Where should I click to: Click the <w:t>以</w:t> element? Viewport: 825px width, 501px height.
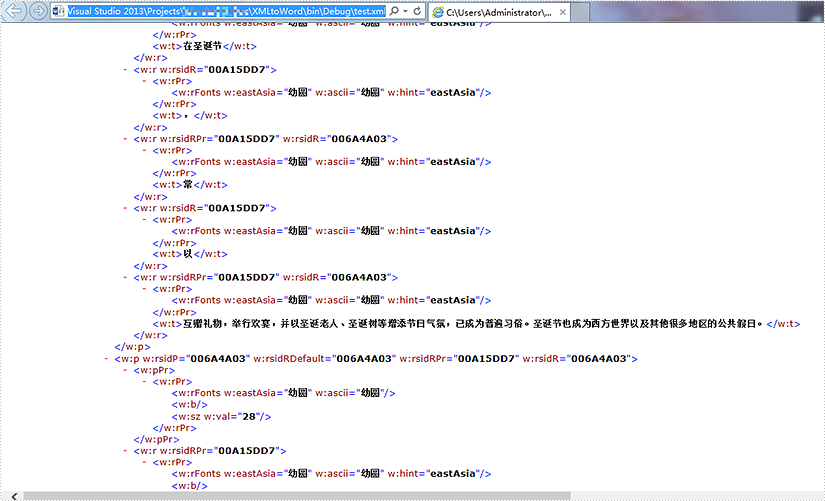tap(190, 254)
